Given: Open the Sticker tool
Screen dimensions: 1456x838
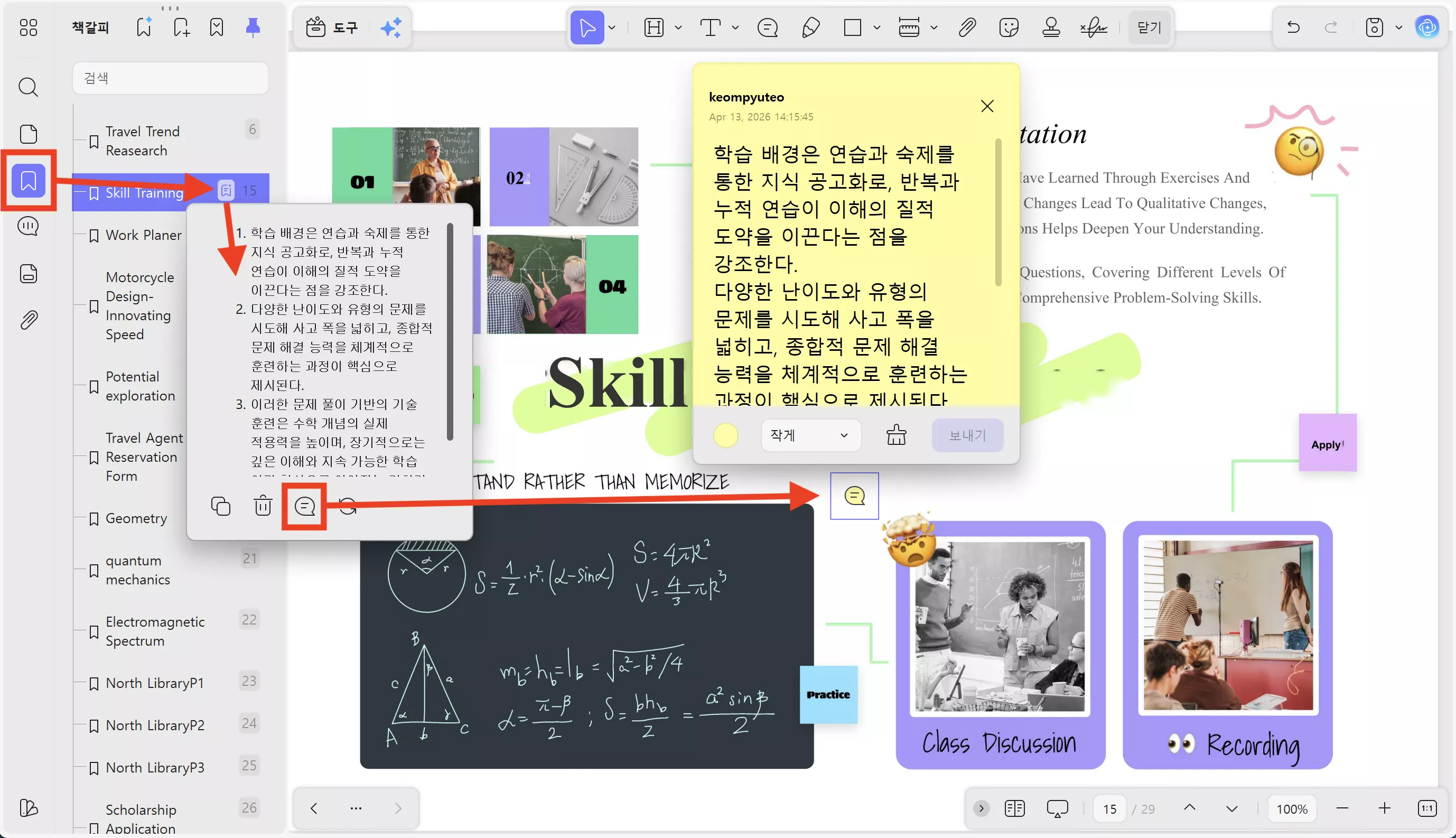Looking at the screenshot, I should 1009,27.
